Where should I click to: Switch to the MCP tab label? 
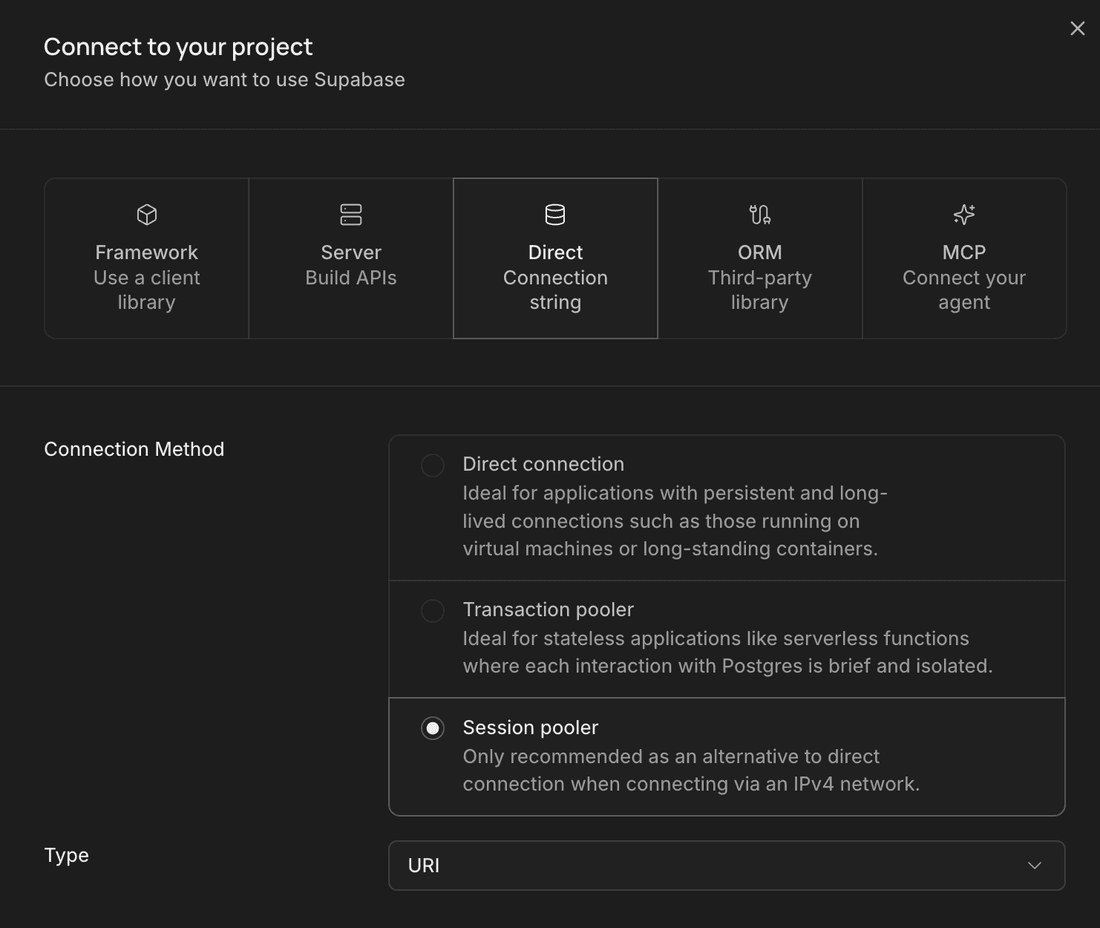click(x=964, y=253)
